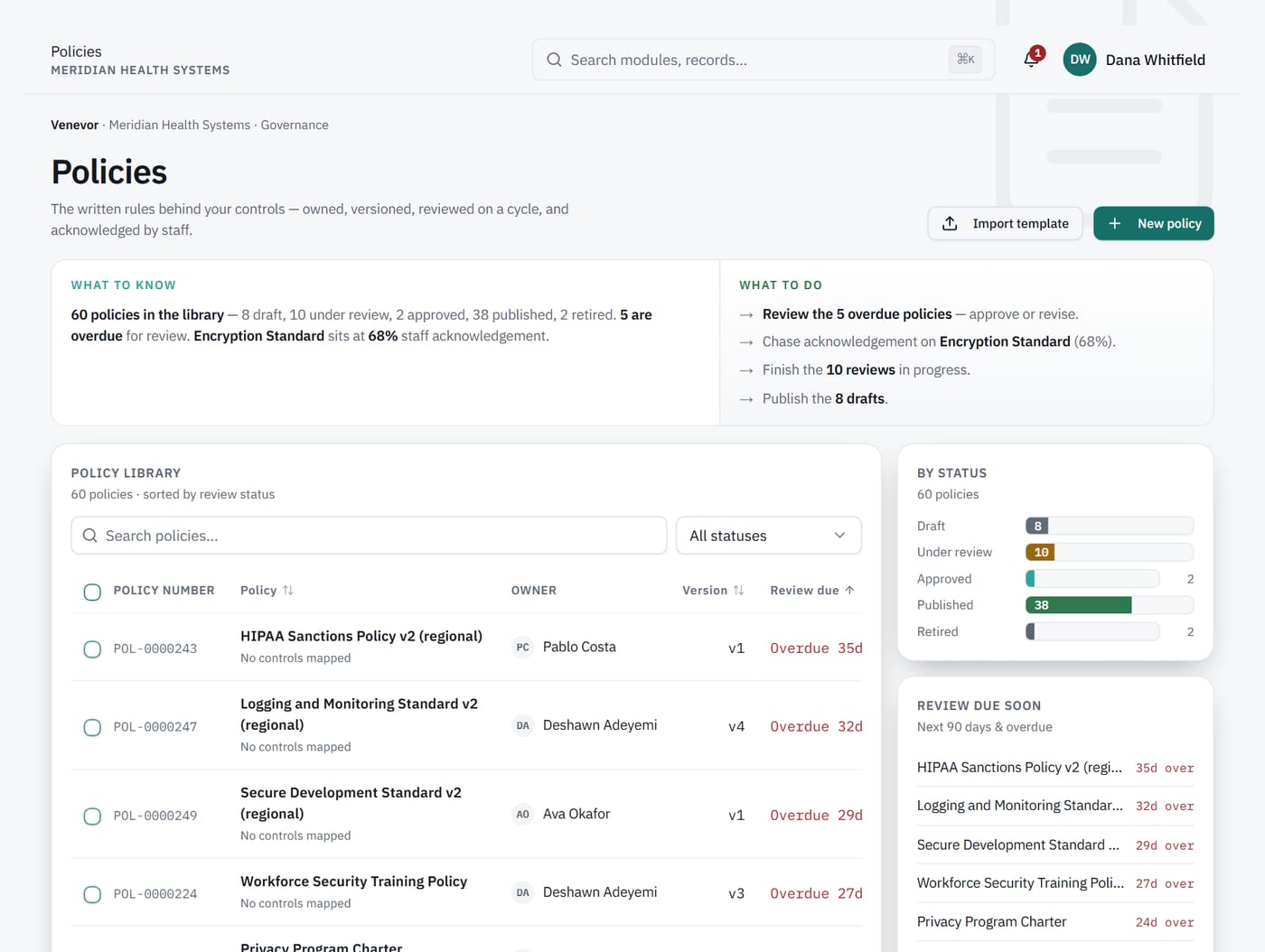This screenshot has height=952, width=1265.
Task: Toggle the select-all policies checkbox
Action: click(92, 592)
